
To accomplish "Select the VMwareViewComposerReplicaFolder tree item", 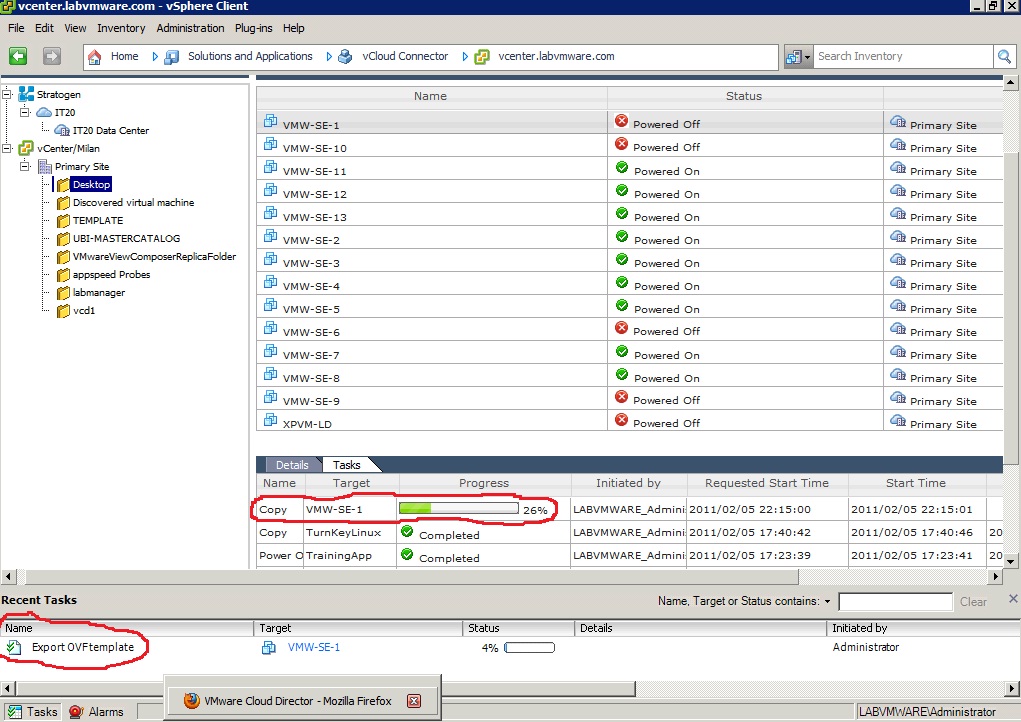I will click(154, 257).
